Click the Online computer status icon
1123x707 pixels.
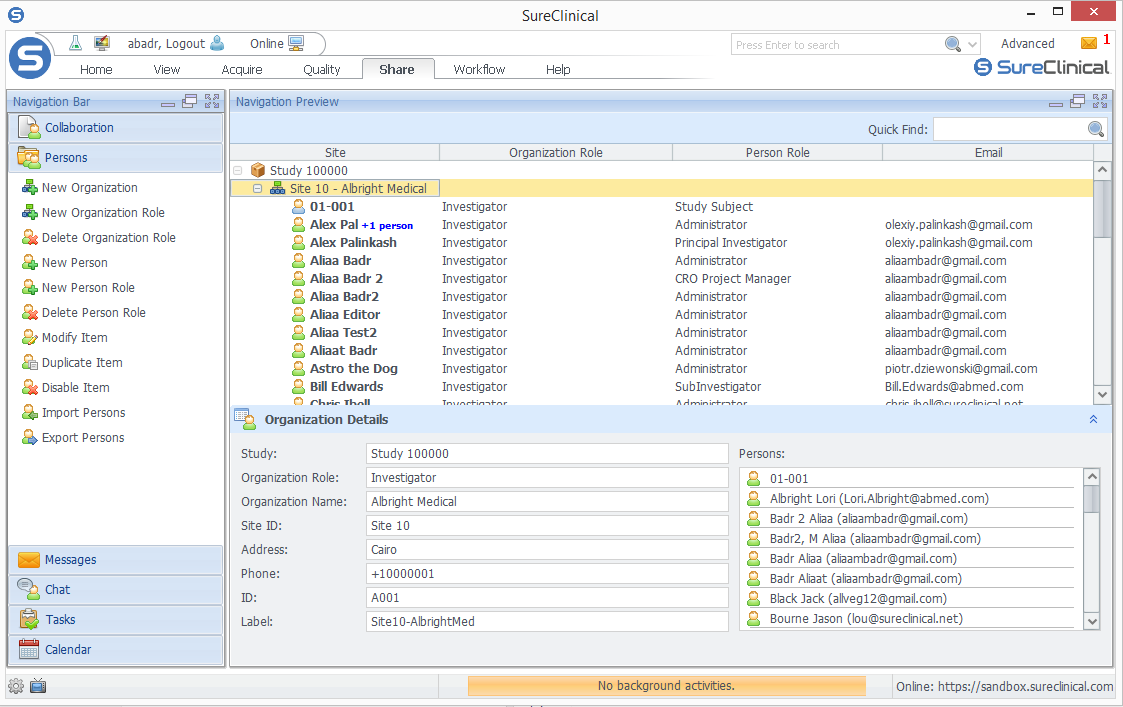coord(296,43)
